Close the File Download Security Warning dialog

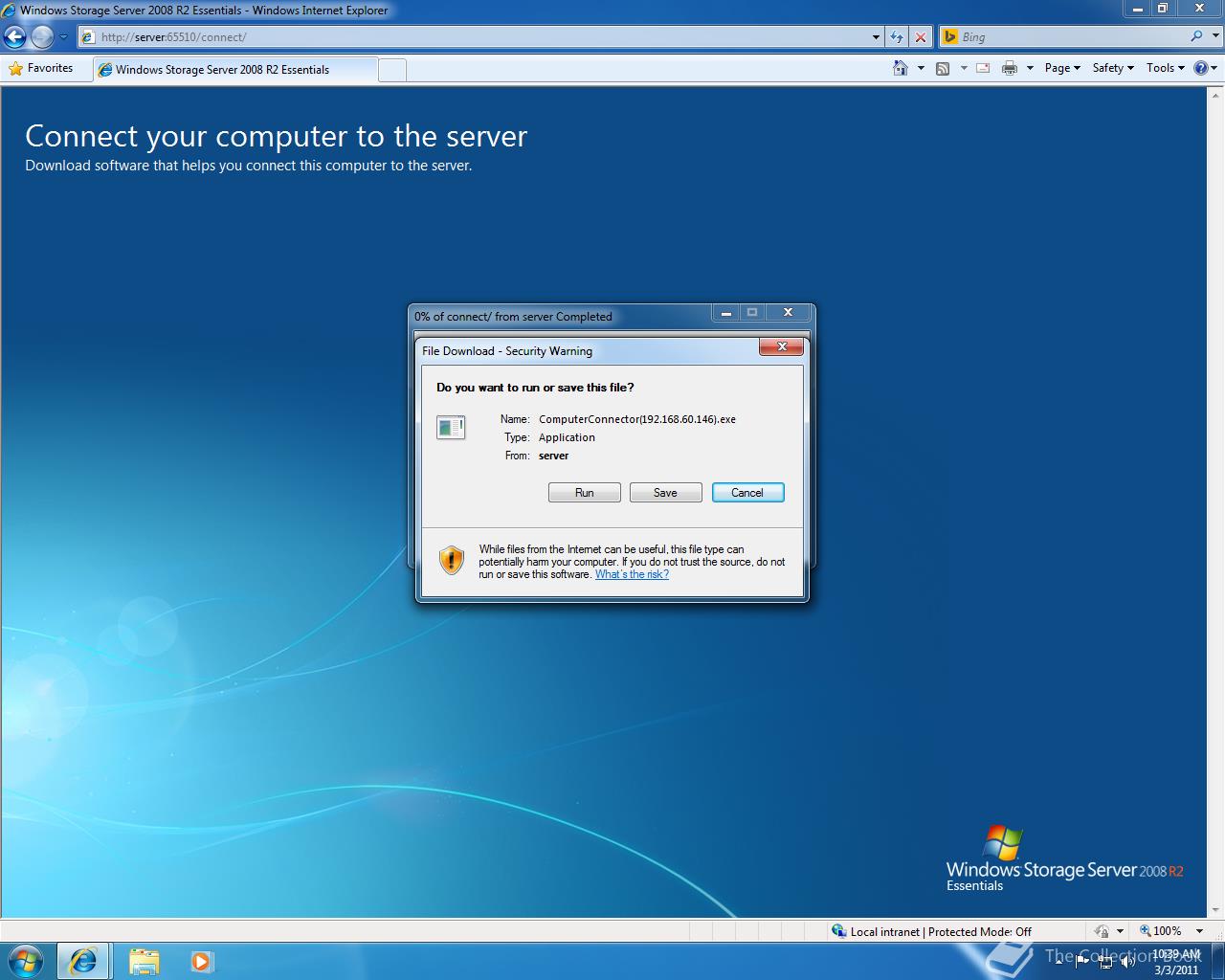tap(781, 346)
